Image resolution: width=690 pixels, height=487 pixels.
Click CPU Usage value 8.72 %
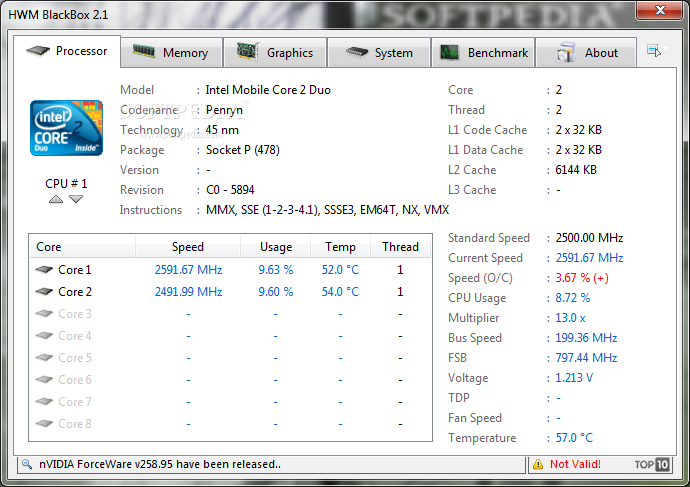[x=573, y=298]
